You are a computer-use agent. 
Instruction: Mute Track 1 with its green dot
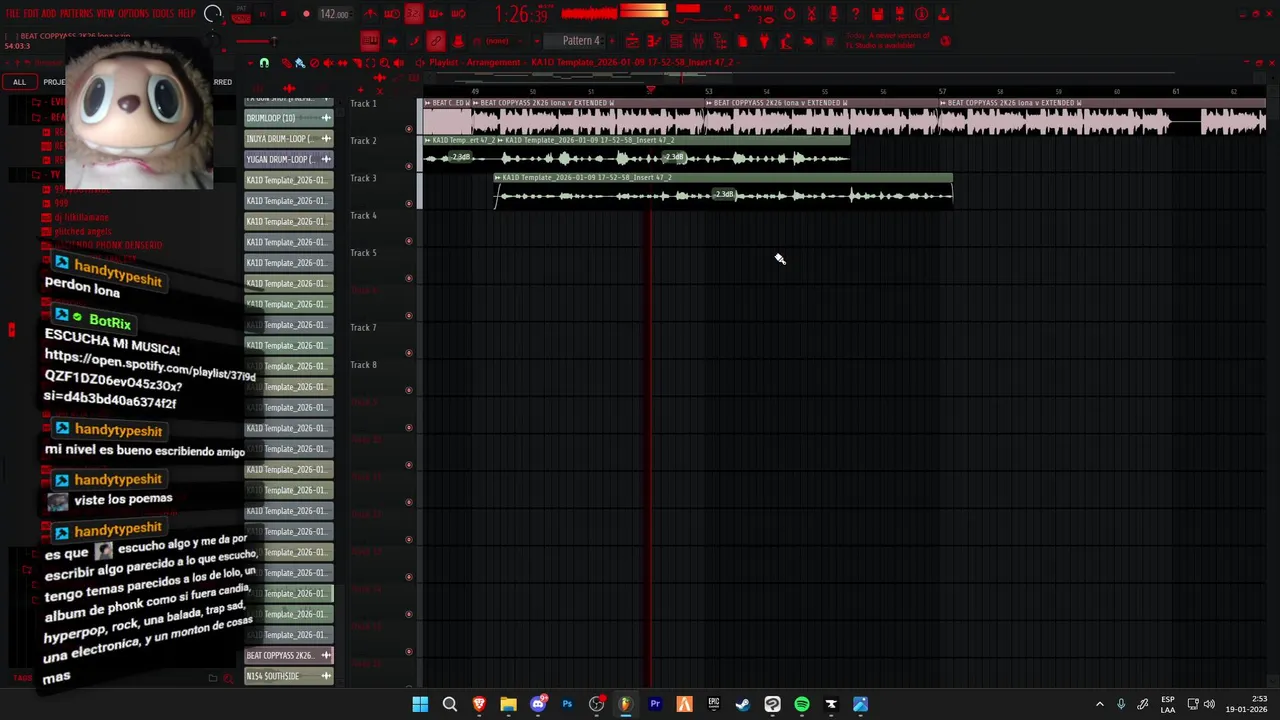coord(409,129)
